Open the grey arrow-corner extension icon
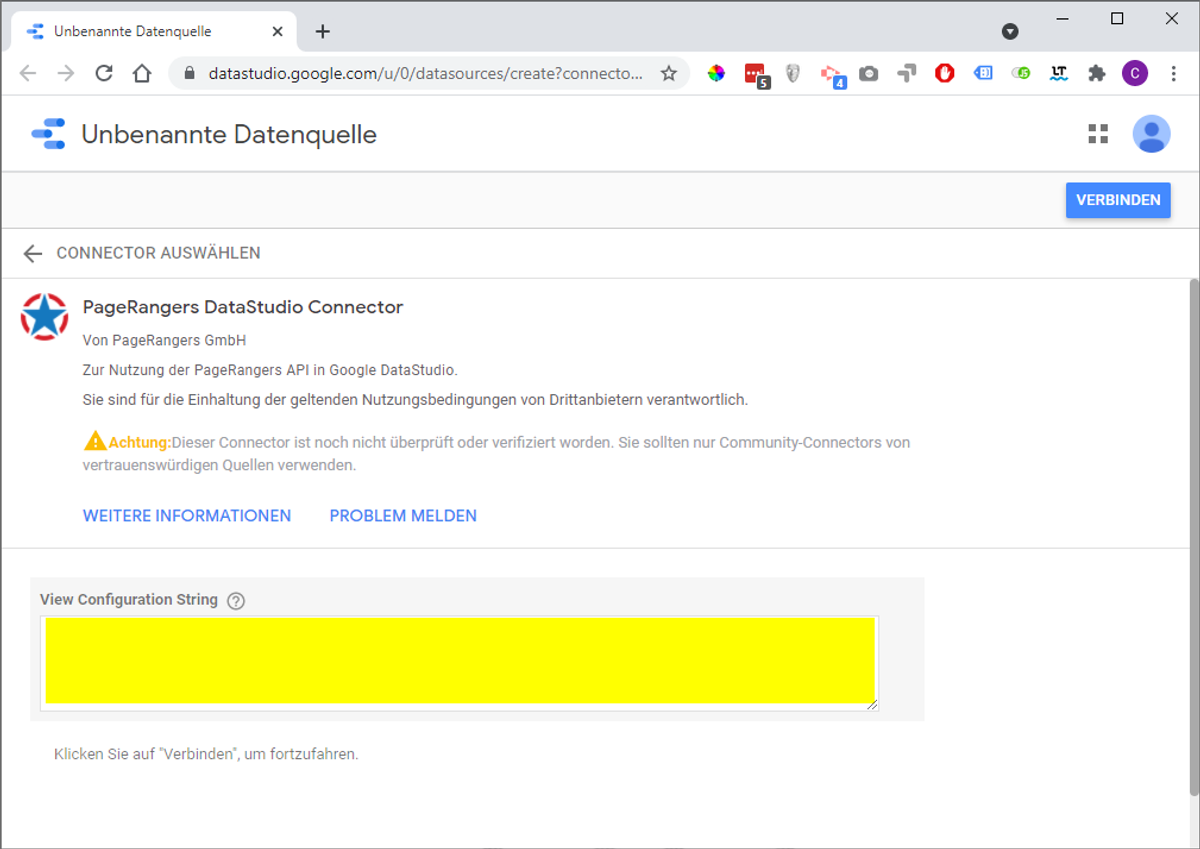This screenshot has height=849, width=1200. tap(907, 73)
